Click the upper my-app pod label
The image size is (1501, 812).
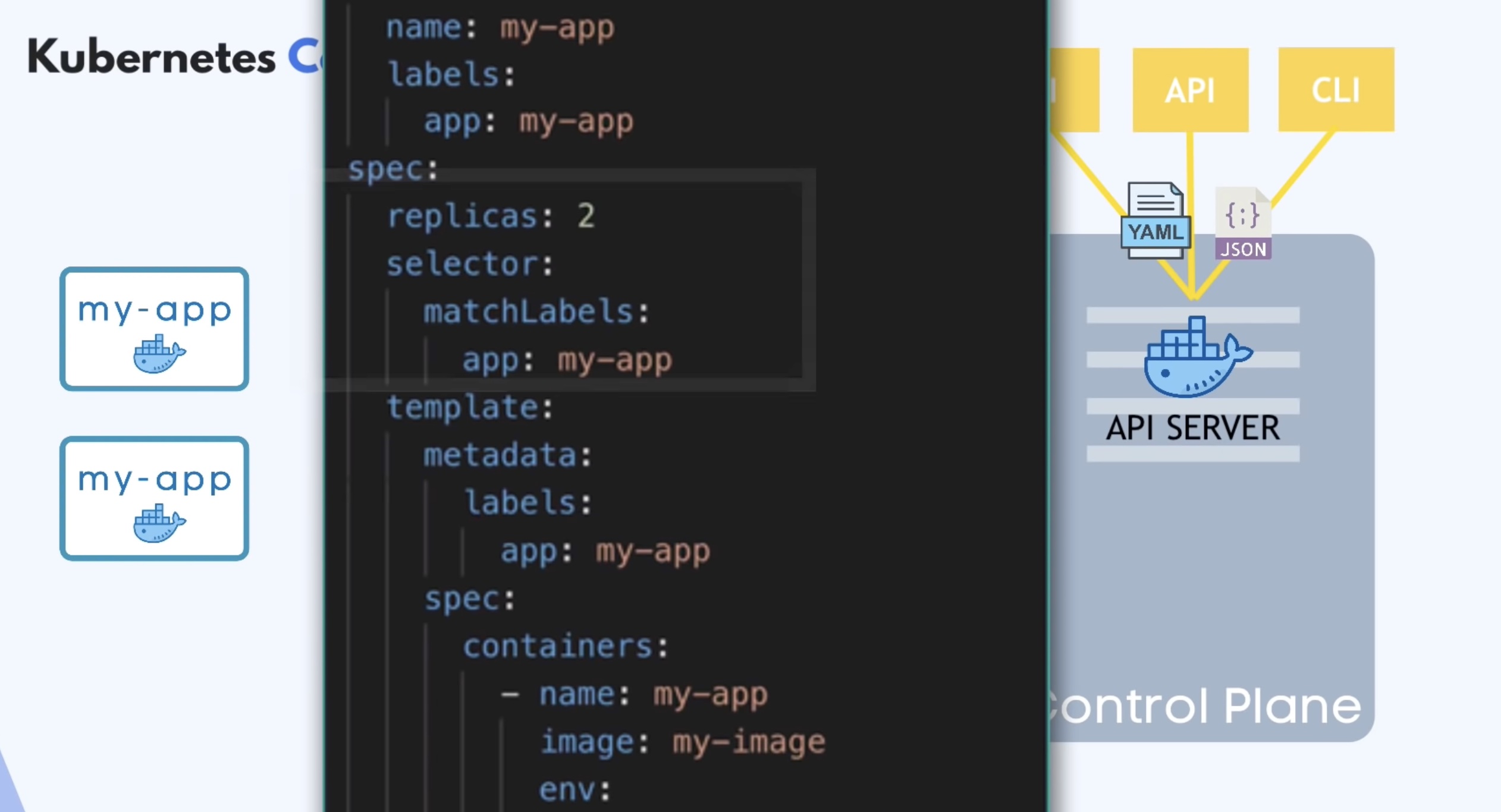[x=155, y=310]
